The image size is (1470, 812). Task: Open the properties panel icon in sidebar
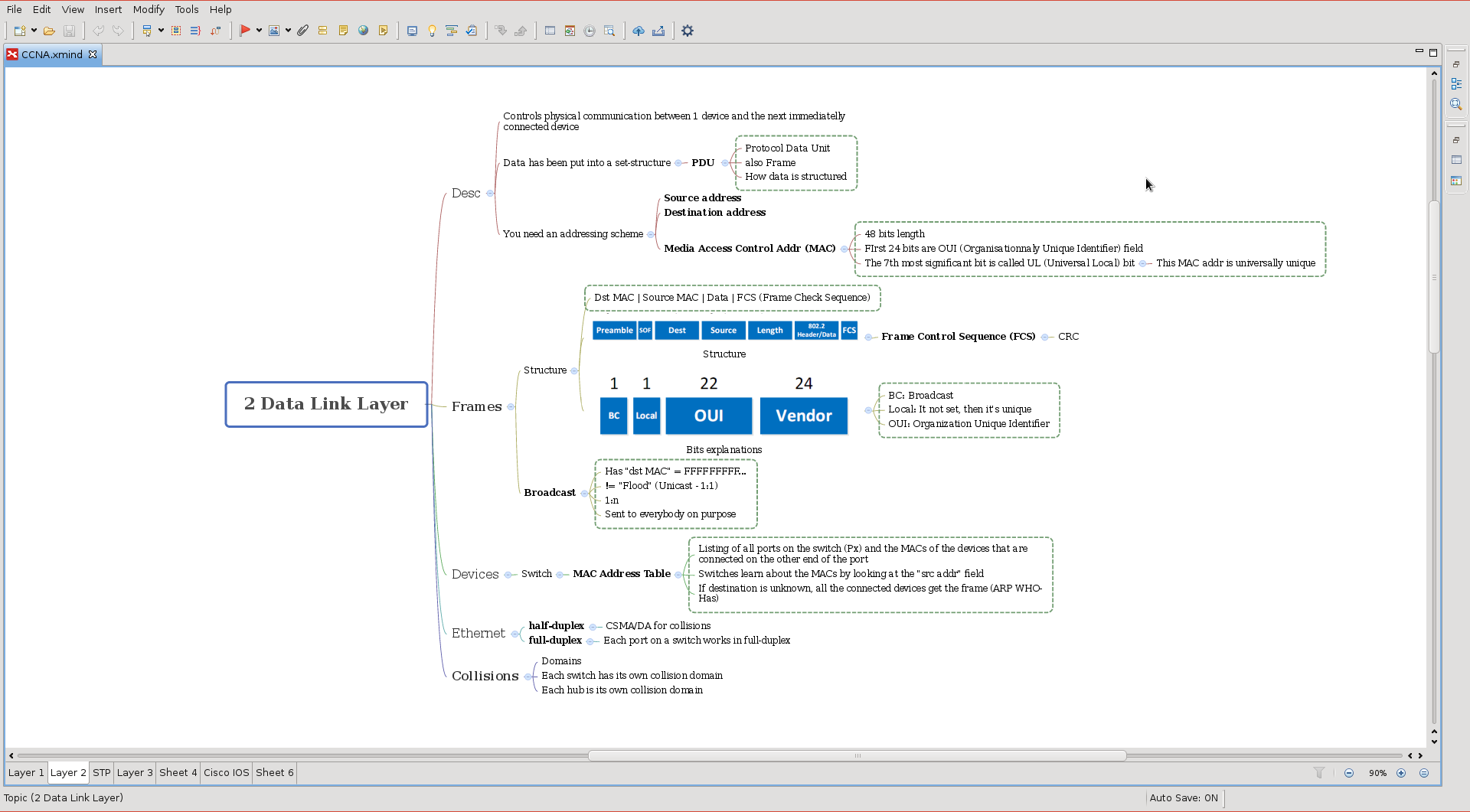point(1456,160)
